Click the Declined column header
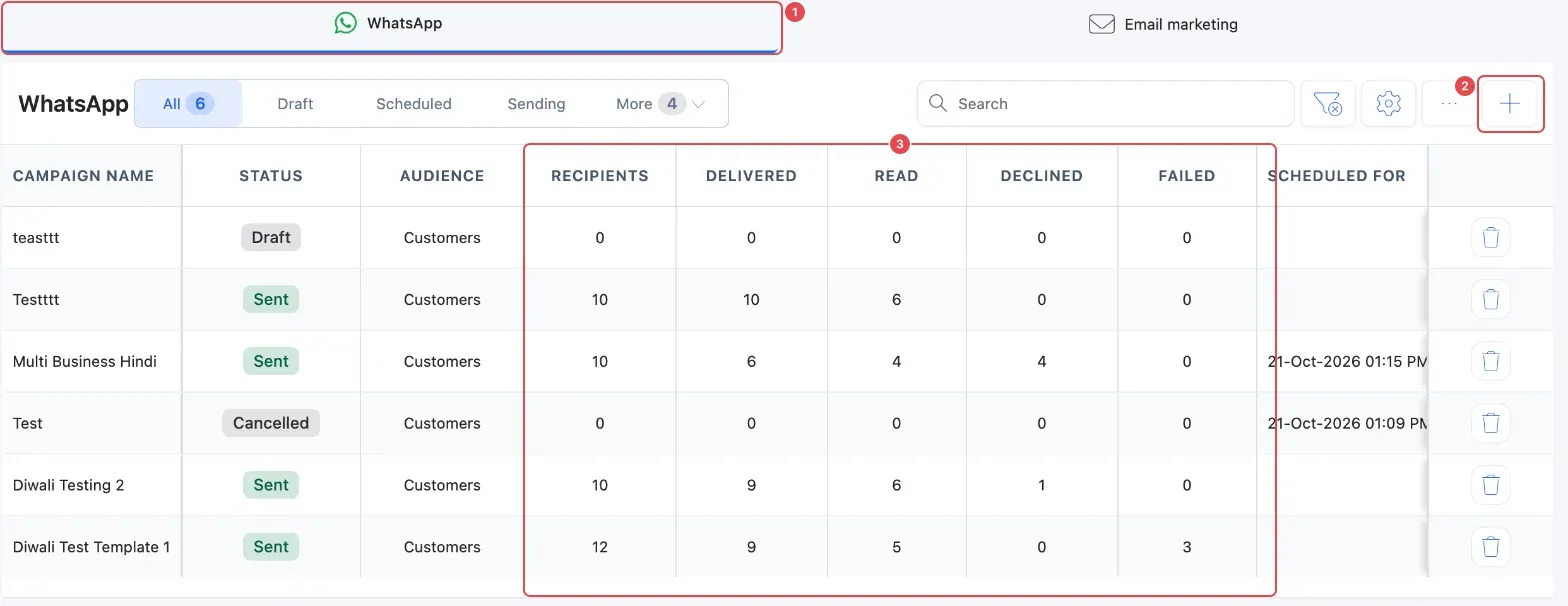Screen dimensions: 1568x606 tap(1041, 176)
